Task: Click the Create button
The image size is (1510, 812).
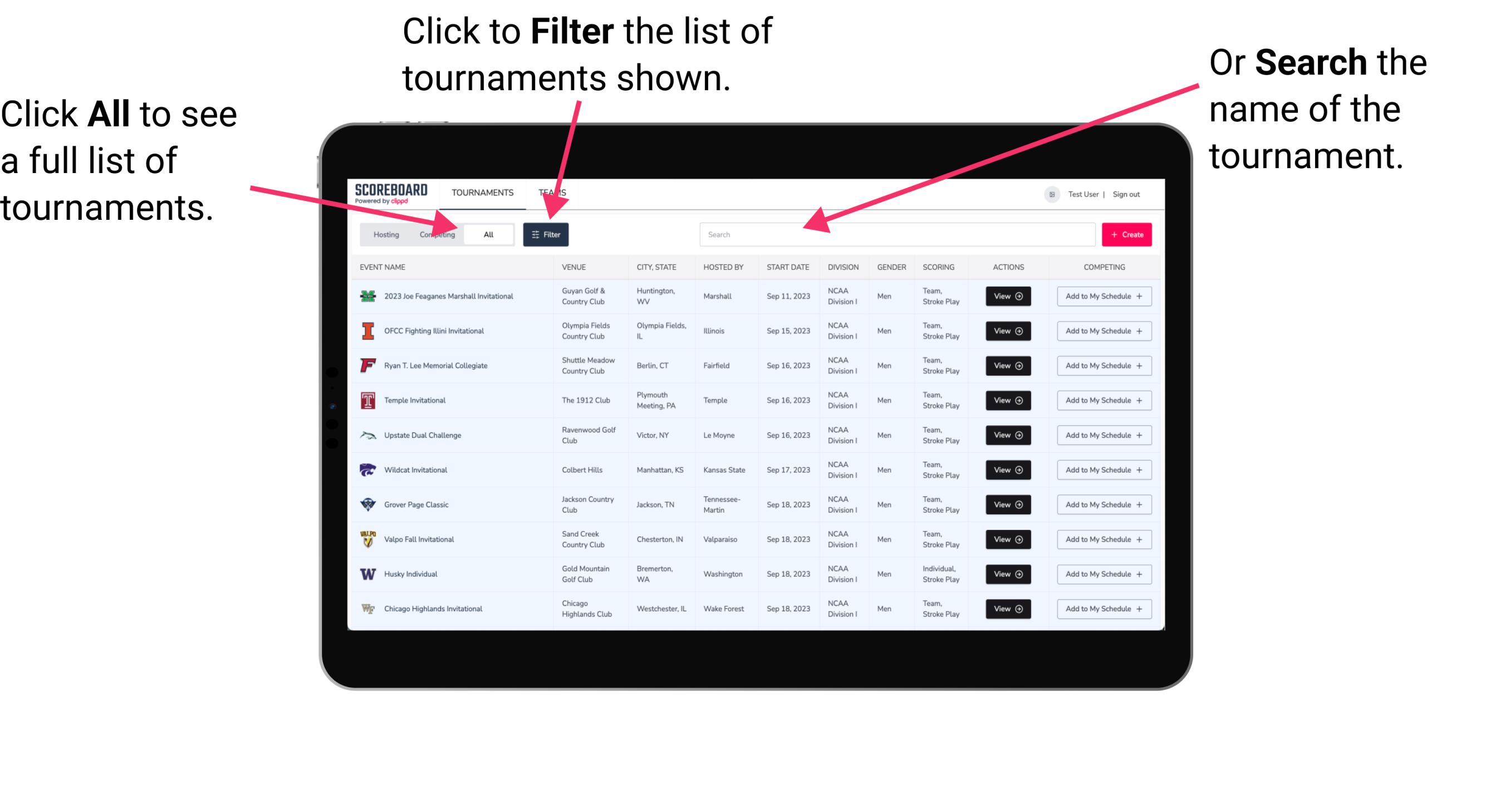Action: [x=1127, y=234]
